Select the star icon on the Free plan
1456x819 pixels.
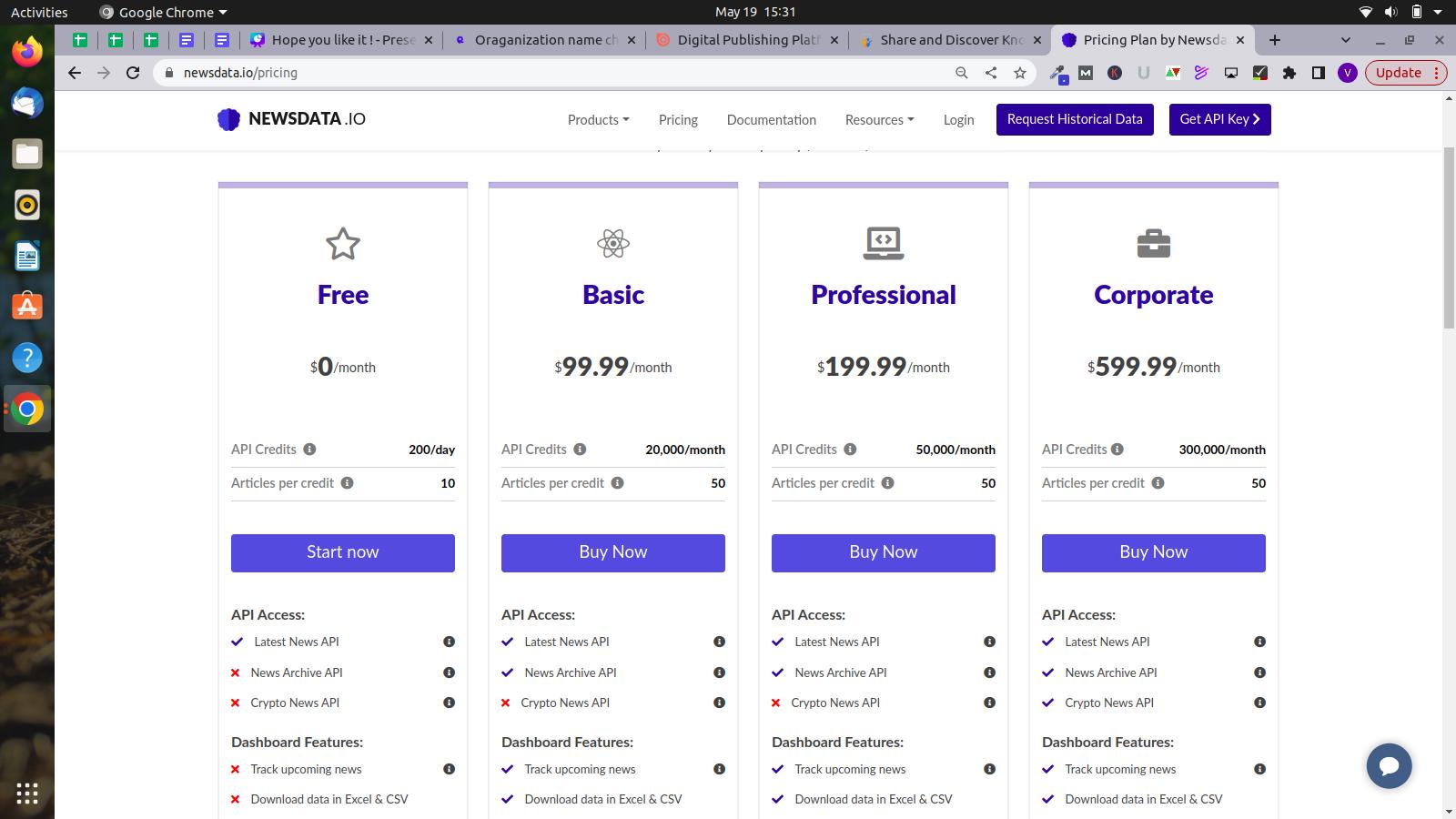pyautogui.click(x=342, y=243)
